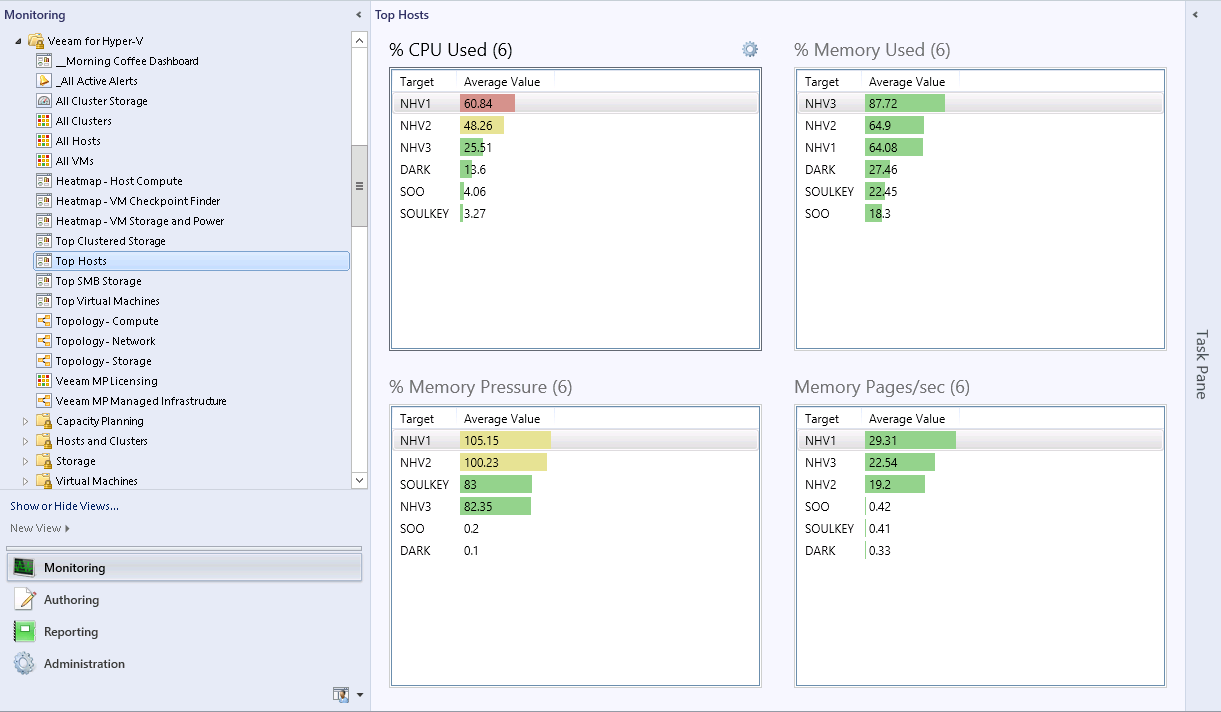Click the Reporting workspace icon

24,632
